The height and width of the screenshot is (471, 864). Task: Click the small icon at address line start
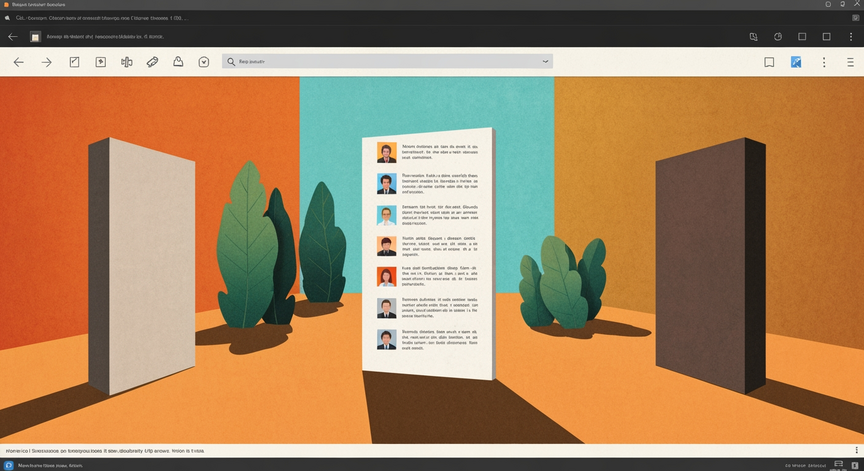pyautogui.click(x=7, y=18)
